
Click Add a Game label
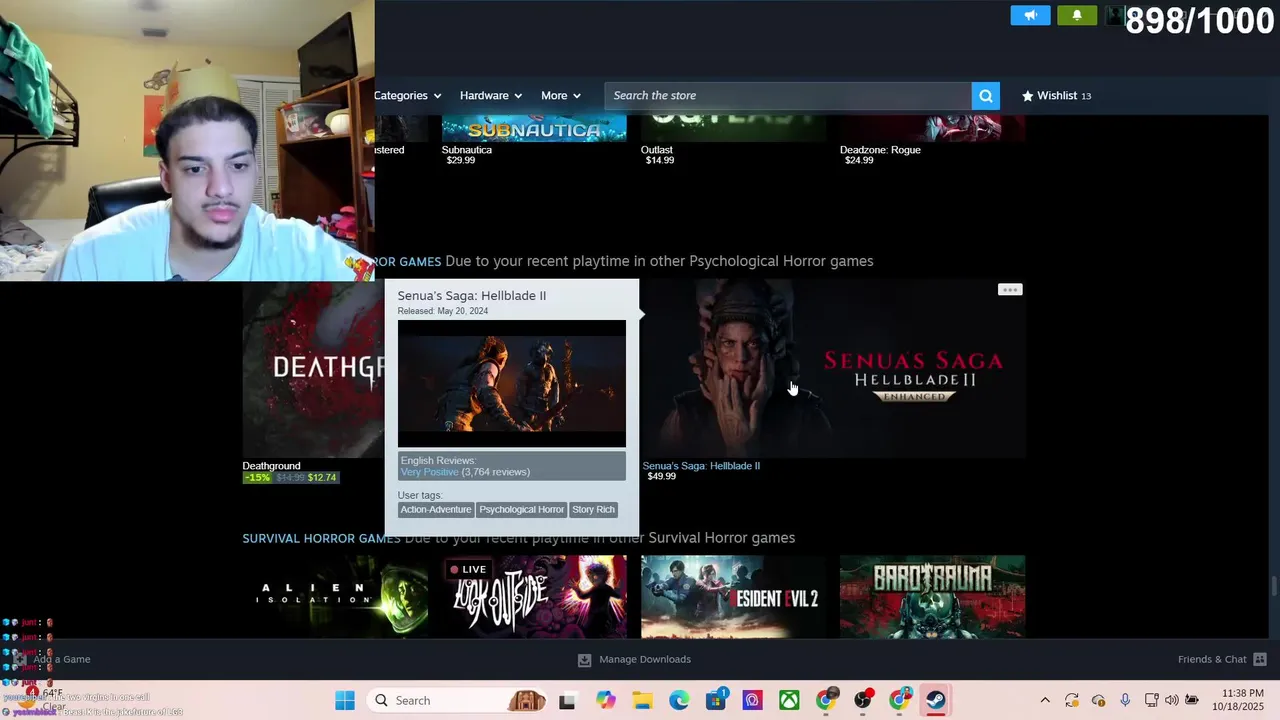(62, 660)
